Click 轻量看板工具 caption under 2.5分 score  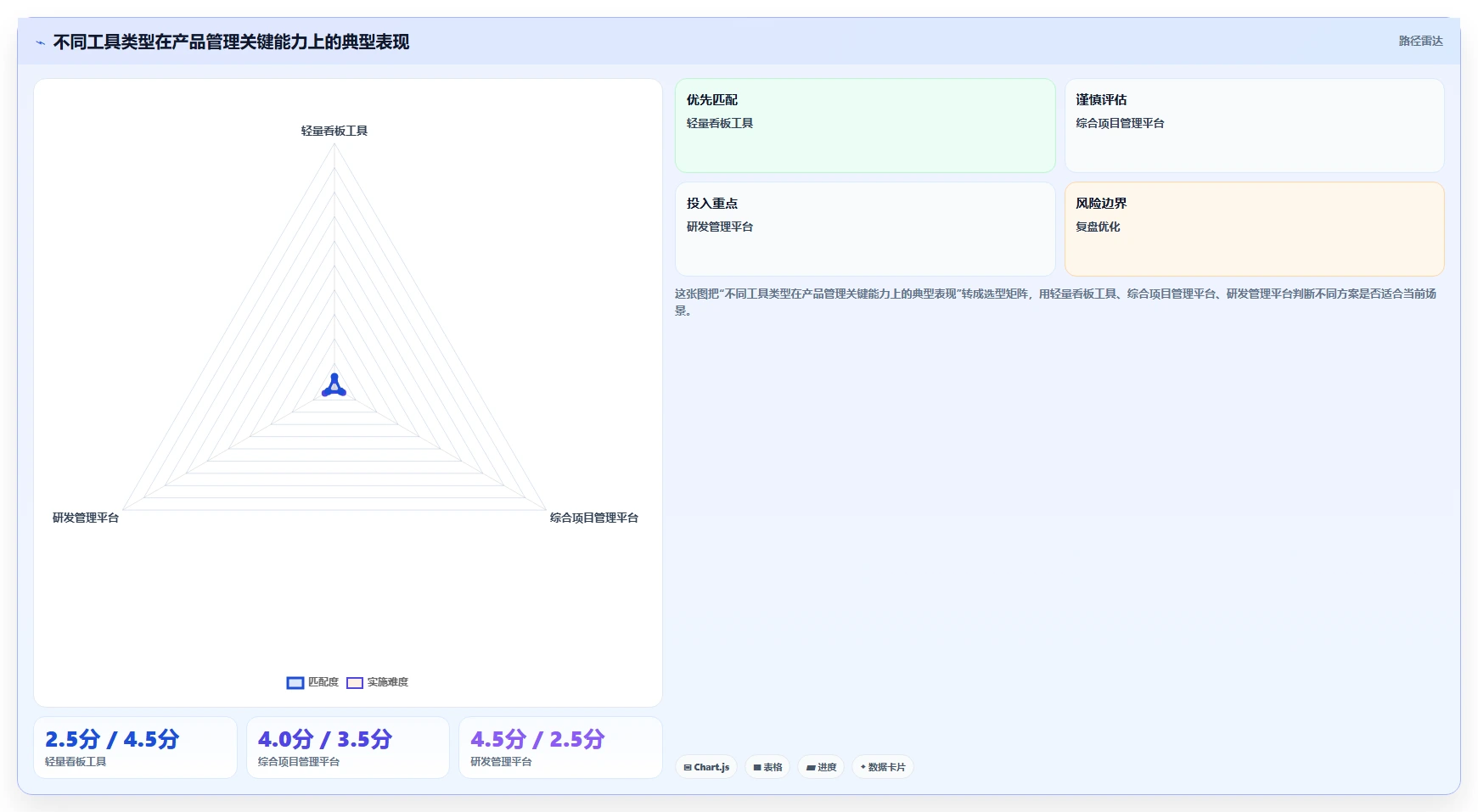(76, 762)
